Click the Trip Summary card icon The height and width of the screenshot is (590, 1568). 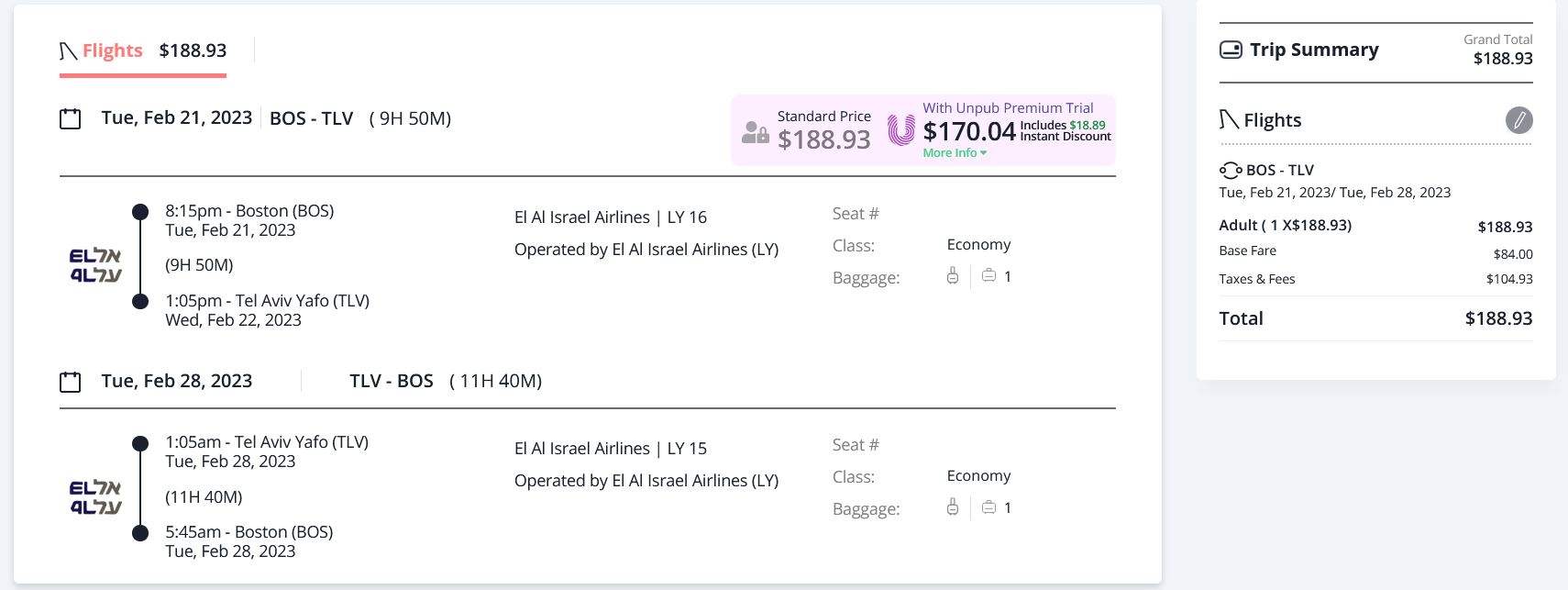pyautogui.click(x=1231, y=50)
